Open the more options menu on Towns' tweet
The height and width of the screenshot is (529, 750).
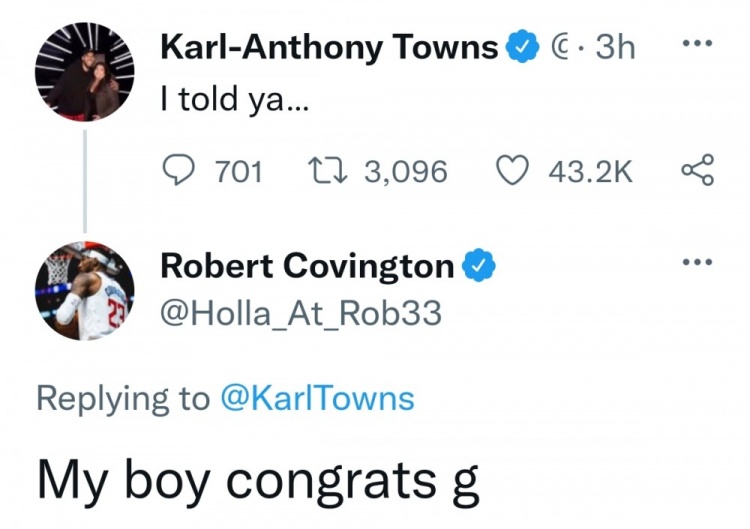(x=697, y=46)
